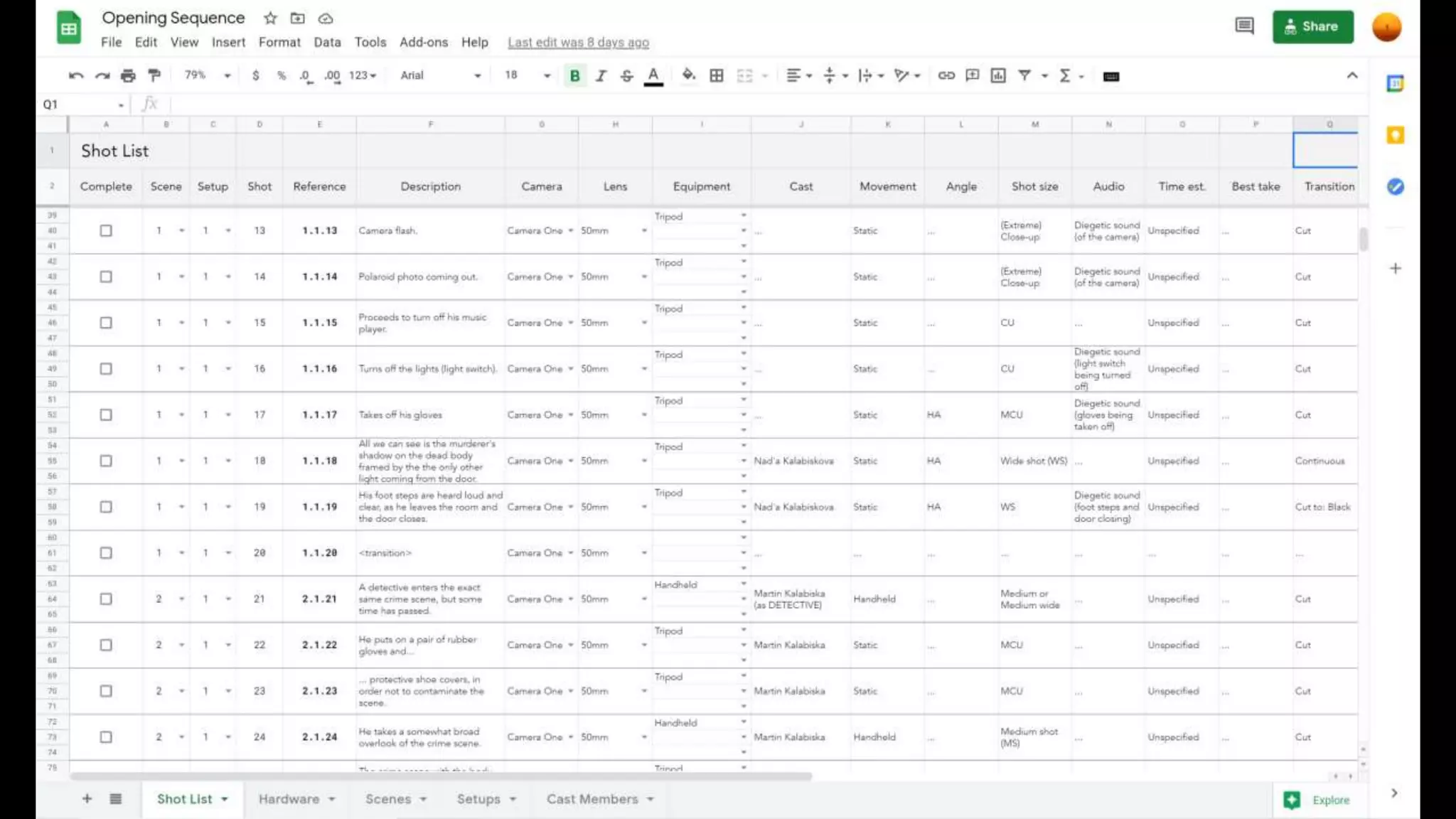Click the print icon

[128, 75]
